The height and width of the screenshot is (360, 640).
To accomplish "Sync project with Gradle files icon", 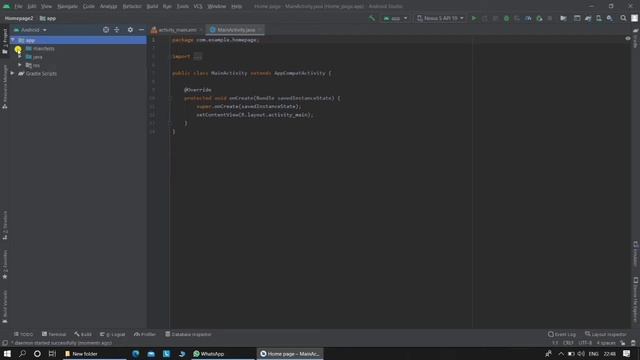I will point(588,18).
